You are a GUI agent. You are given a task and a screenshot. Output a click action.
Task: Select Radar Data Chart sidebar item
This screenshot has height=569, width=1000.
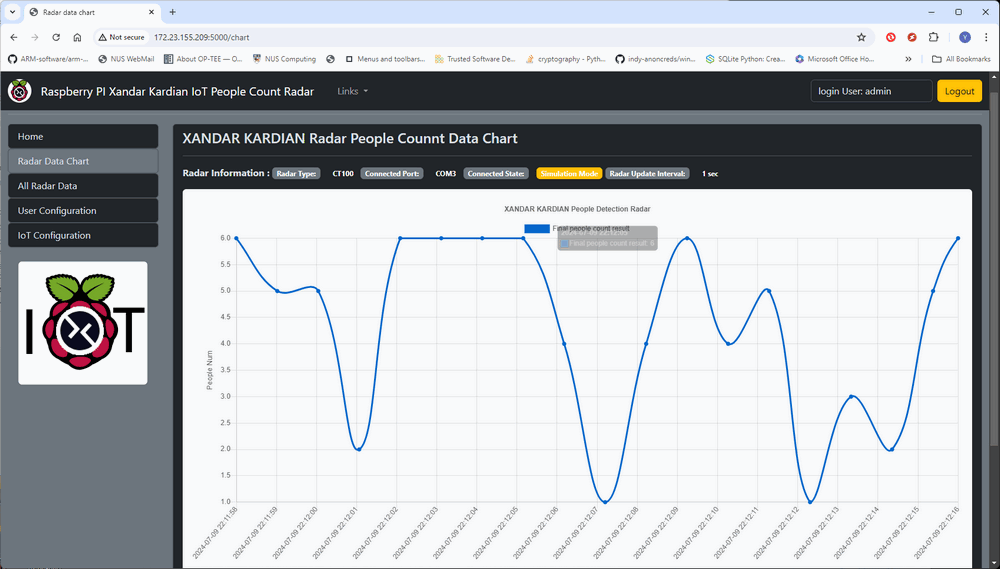click(x=83, y=161)
